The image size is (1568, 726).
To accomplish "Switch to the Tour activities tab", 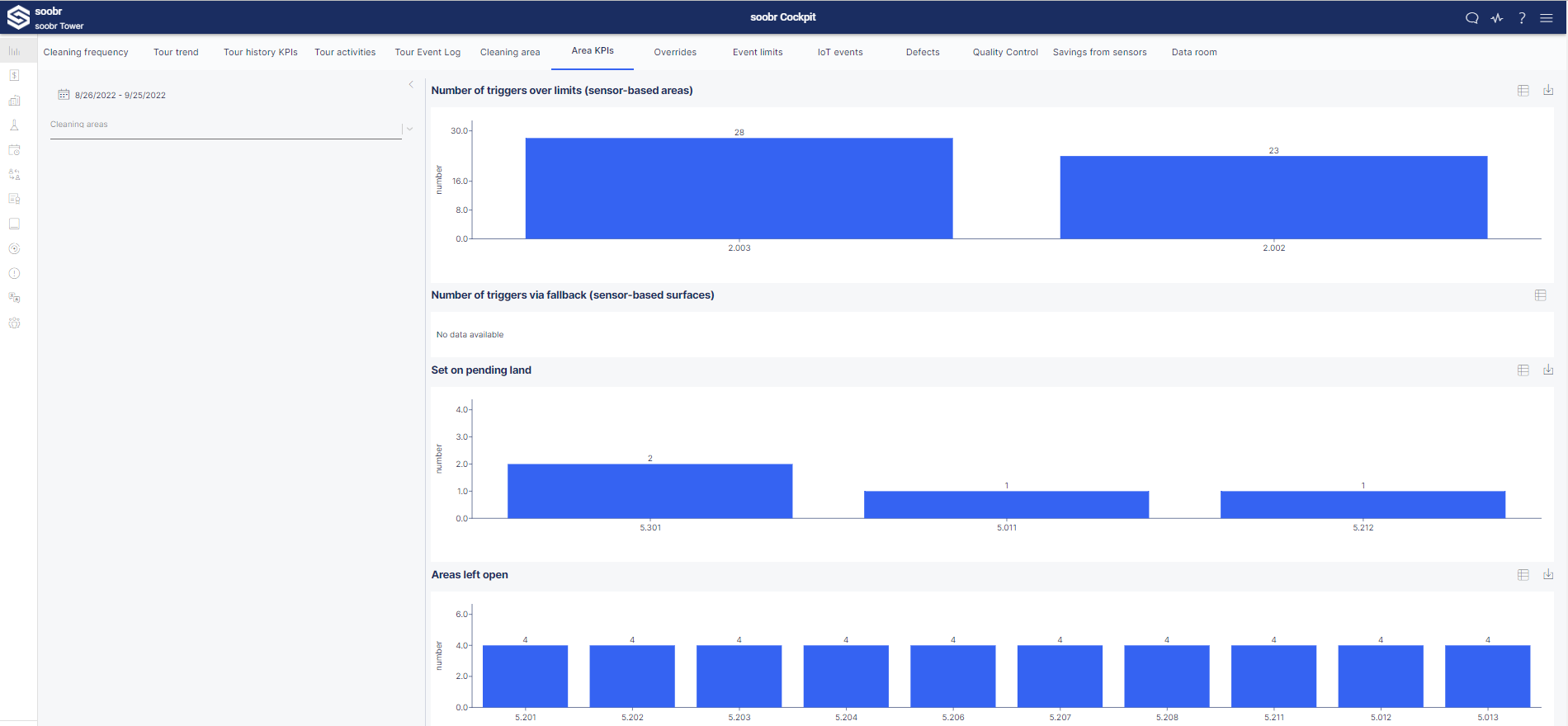I will coord(345,52).
